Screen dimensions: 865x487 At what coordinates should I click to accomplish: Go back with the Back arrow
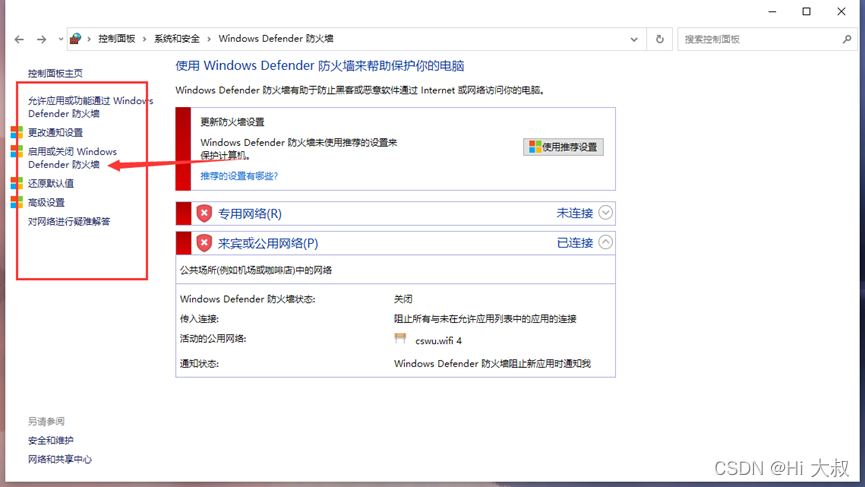tap(19, 39)
